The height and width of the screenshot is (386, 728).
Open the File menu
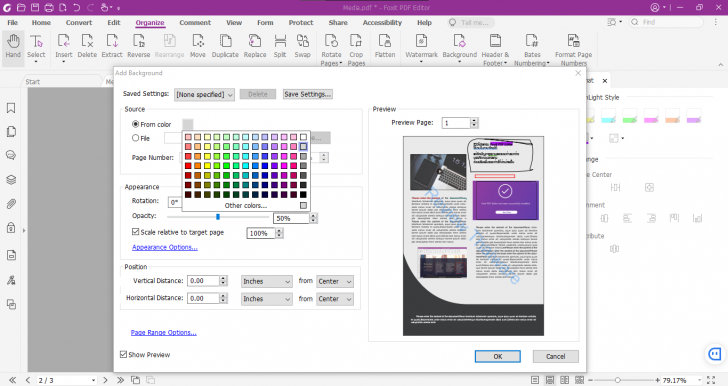click(13, 22)
